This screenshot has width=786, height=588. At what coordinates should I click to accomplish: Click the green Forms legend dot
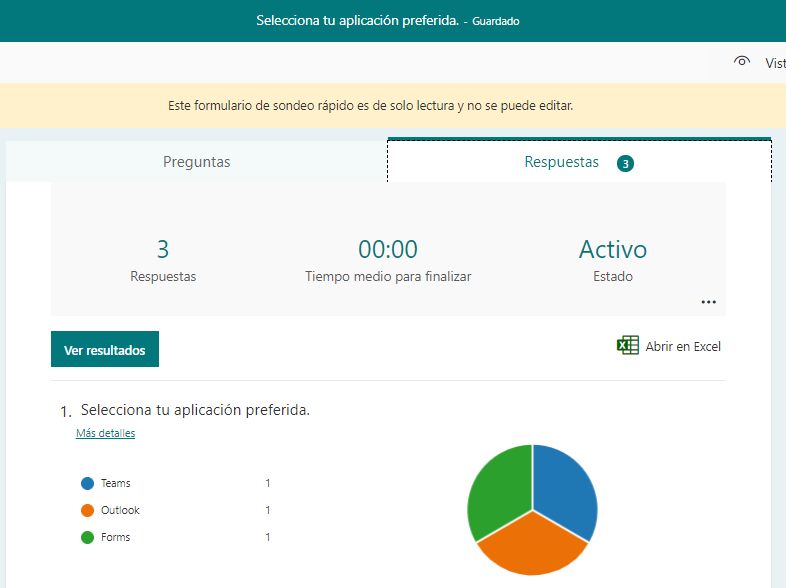tap(87, 538)
